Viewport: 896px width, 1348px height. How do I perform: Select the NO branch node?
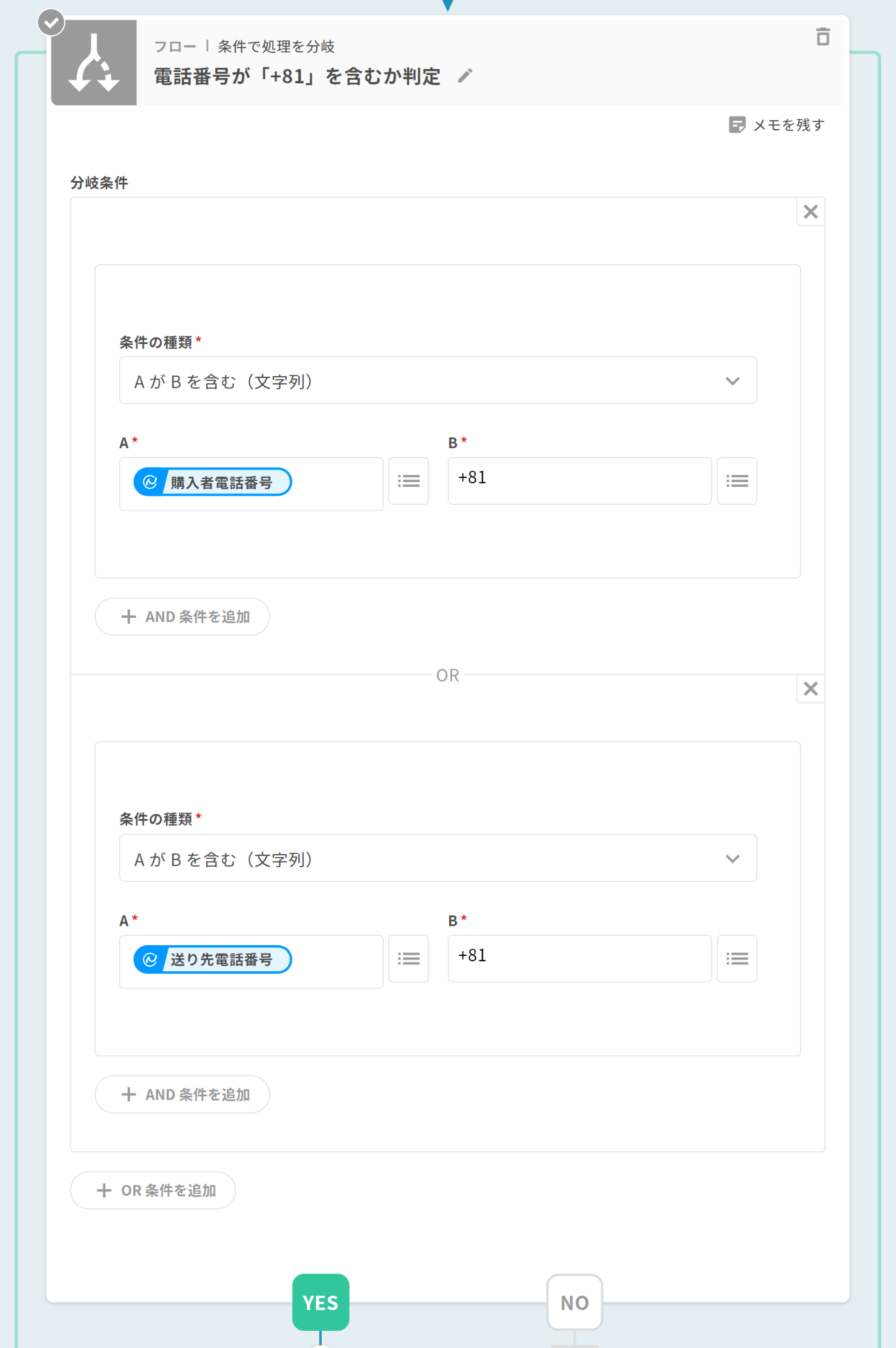tap(574, 1302)
